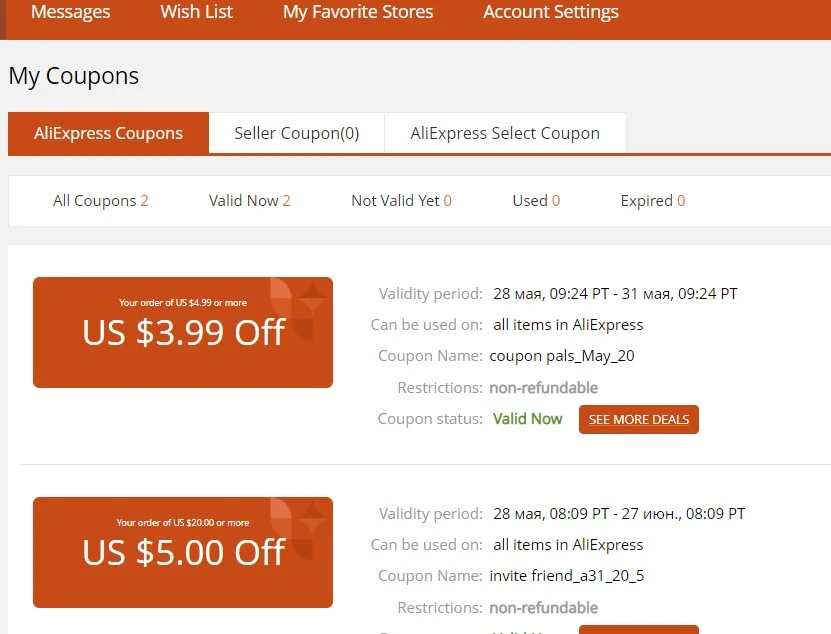Show Used coupons
The width and height of the screenshot is (831, 634).
click(536, 201)
